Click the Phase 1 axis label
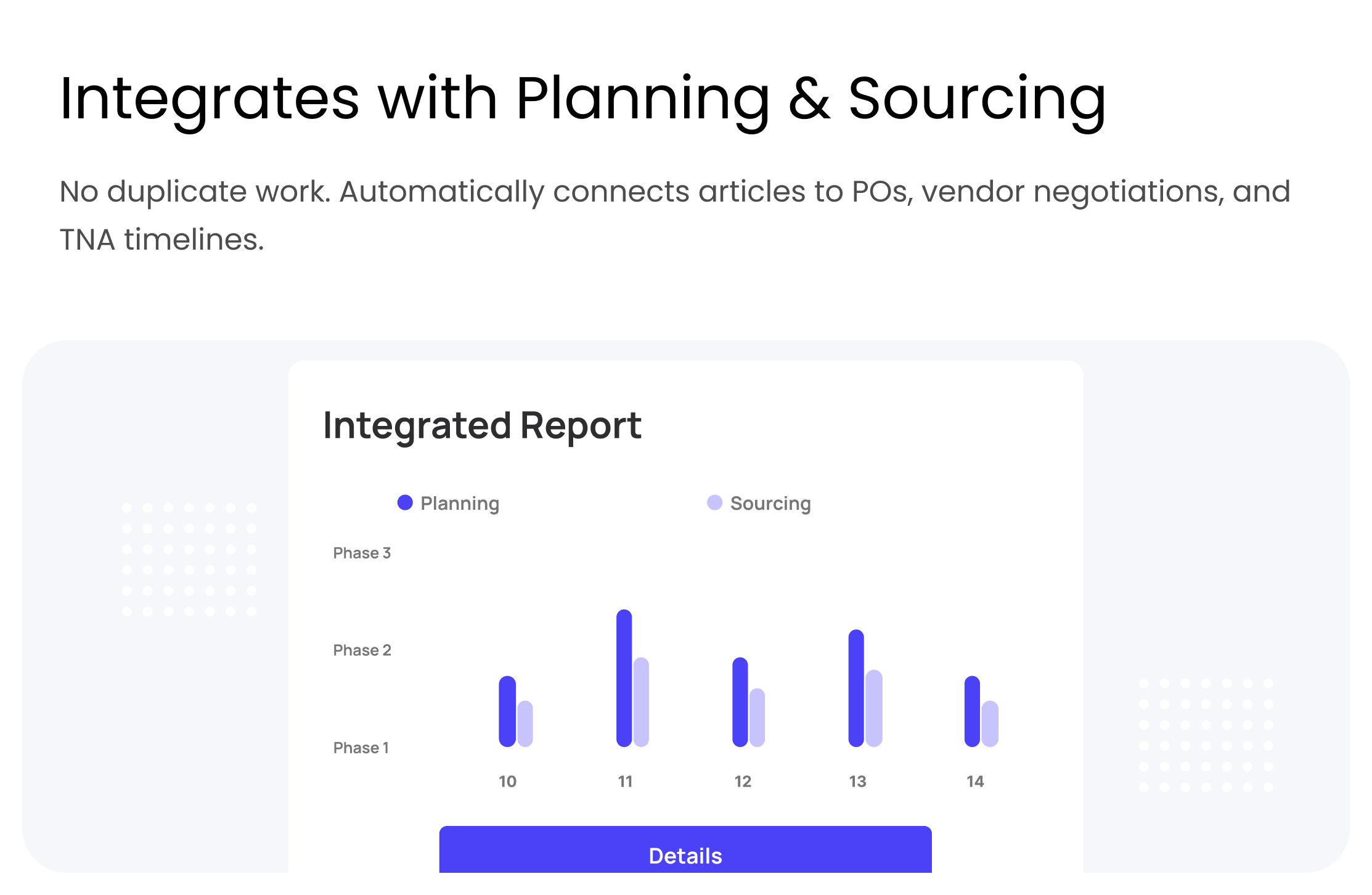Screen dimensions: 1372x895 [361, 748]
